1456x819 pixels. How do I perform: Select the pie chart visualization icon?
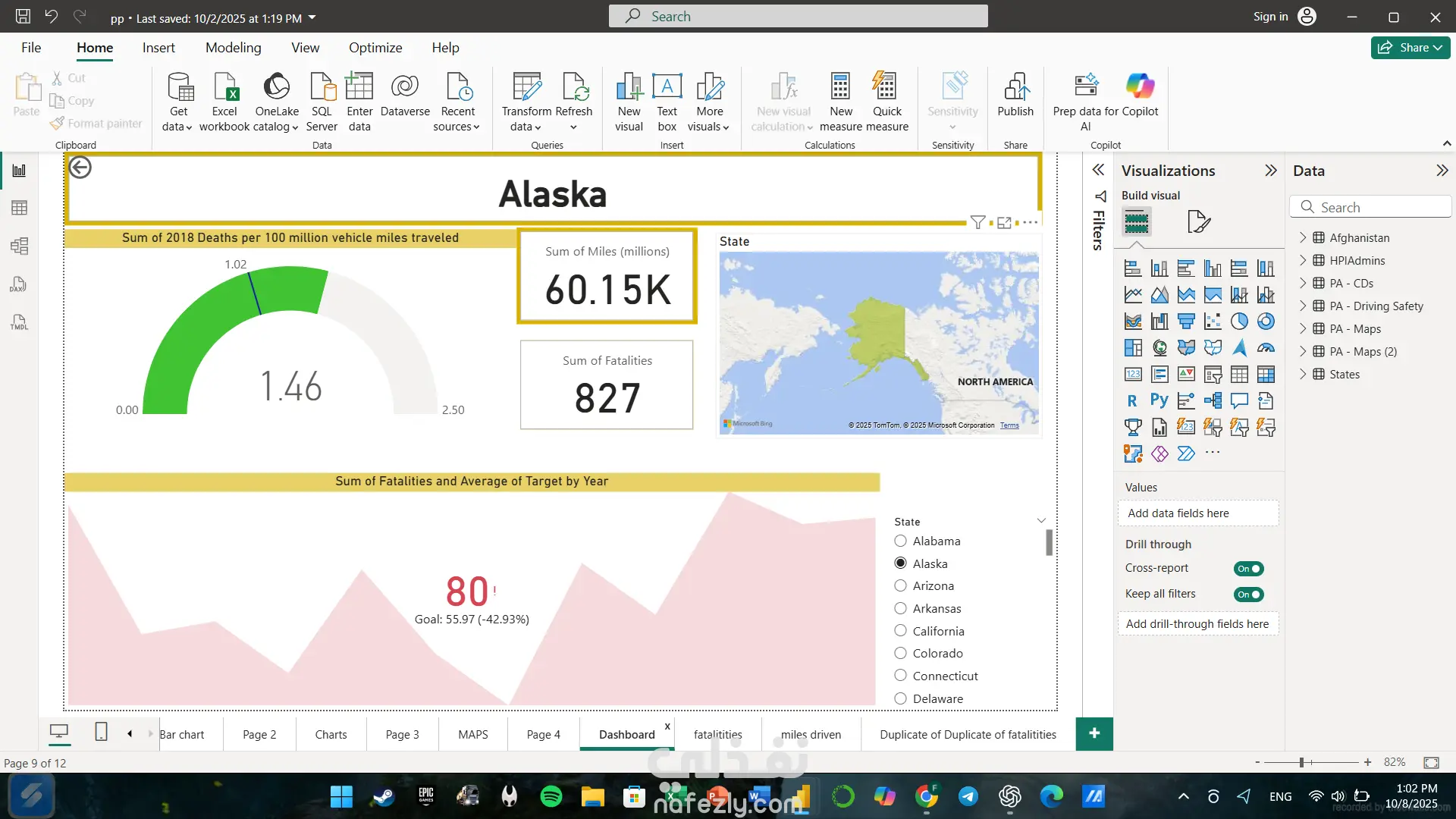pos(1239,322)
